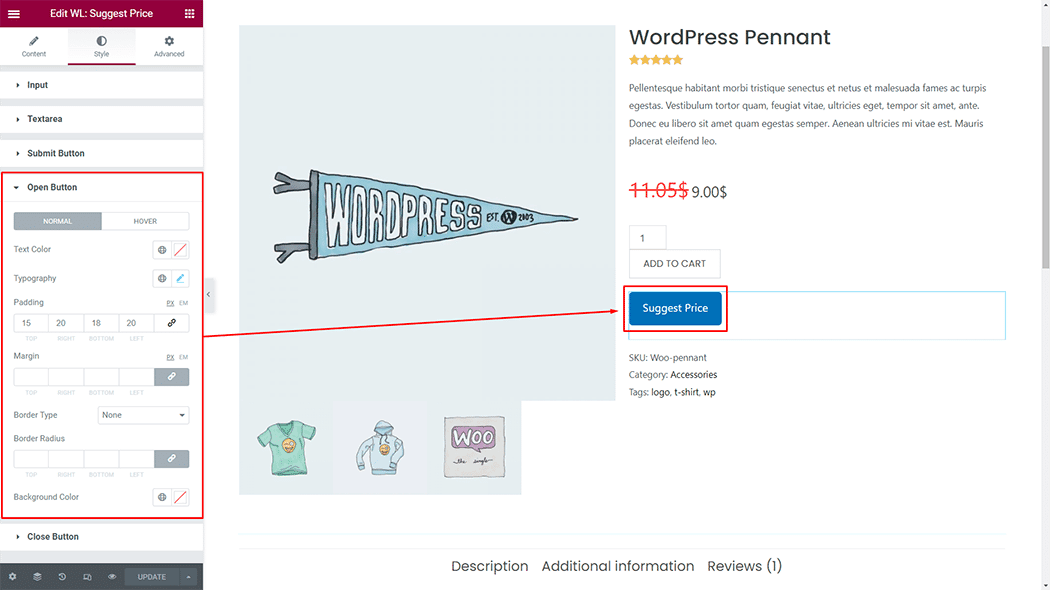Click the Text Color global globe icon
The image size is (1050, 590).
click(x=162, y=250)
